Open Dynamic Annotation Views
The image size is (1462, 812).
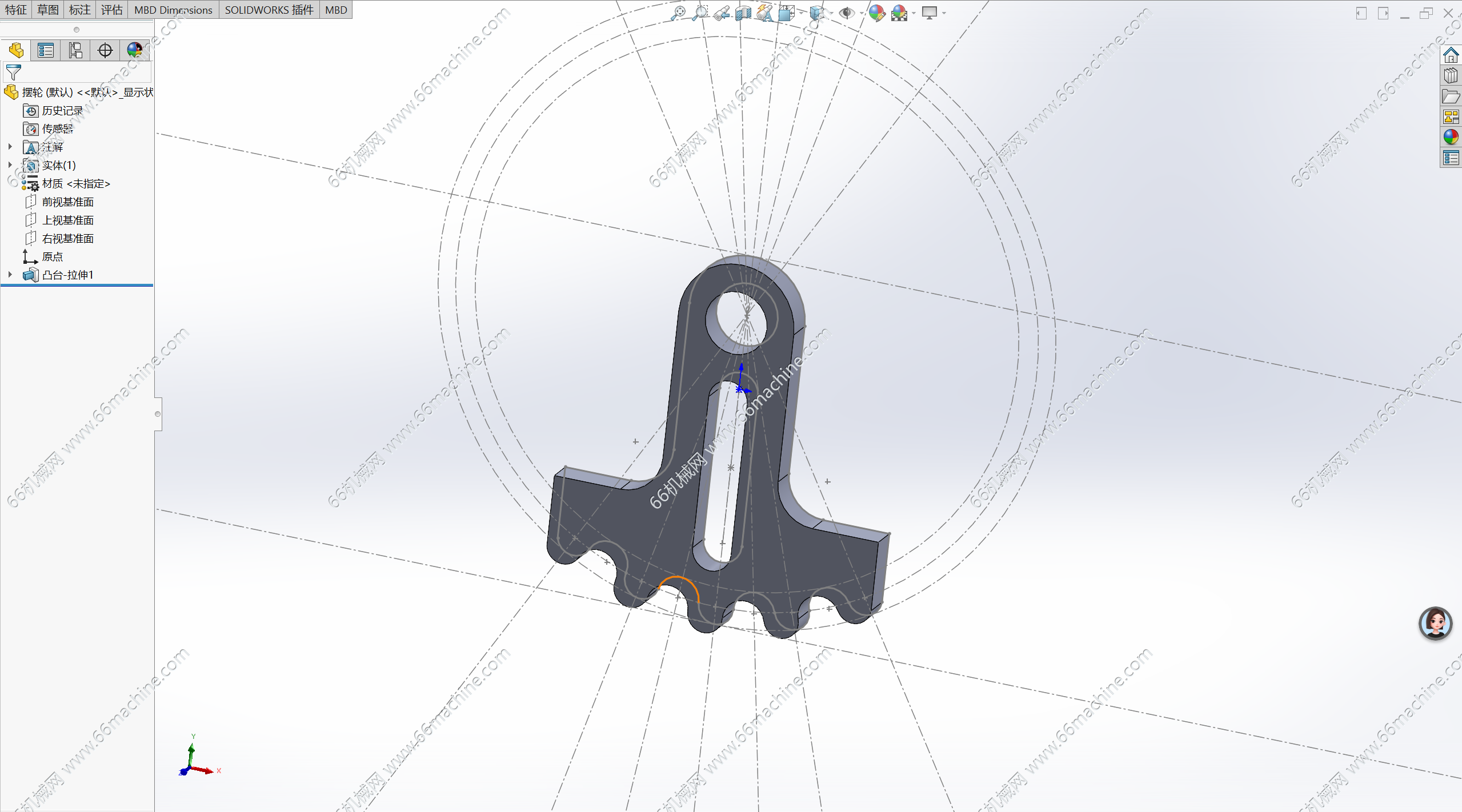pos(764,13)
